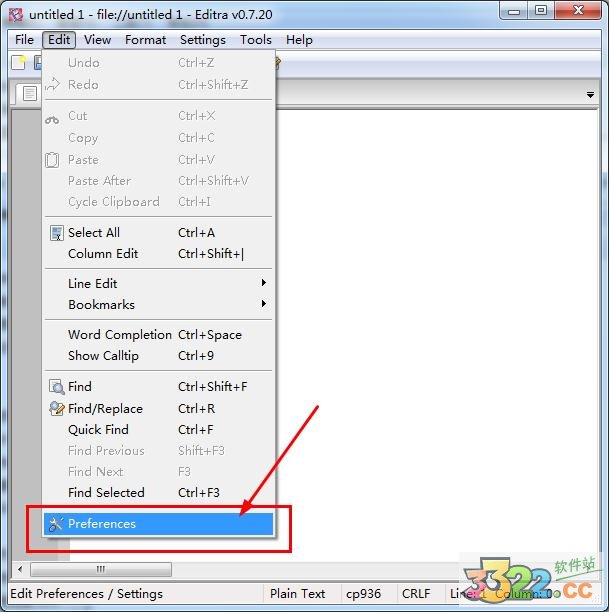Open the Format menu

pos(146,40)
